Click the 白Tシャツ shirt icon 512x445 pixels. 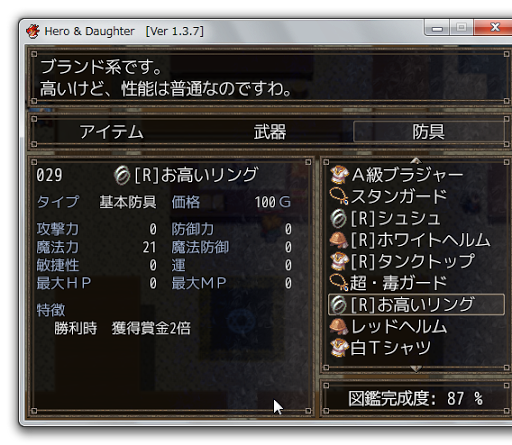[x=339, y=348]
